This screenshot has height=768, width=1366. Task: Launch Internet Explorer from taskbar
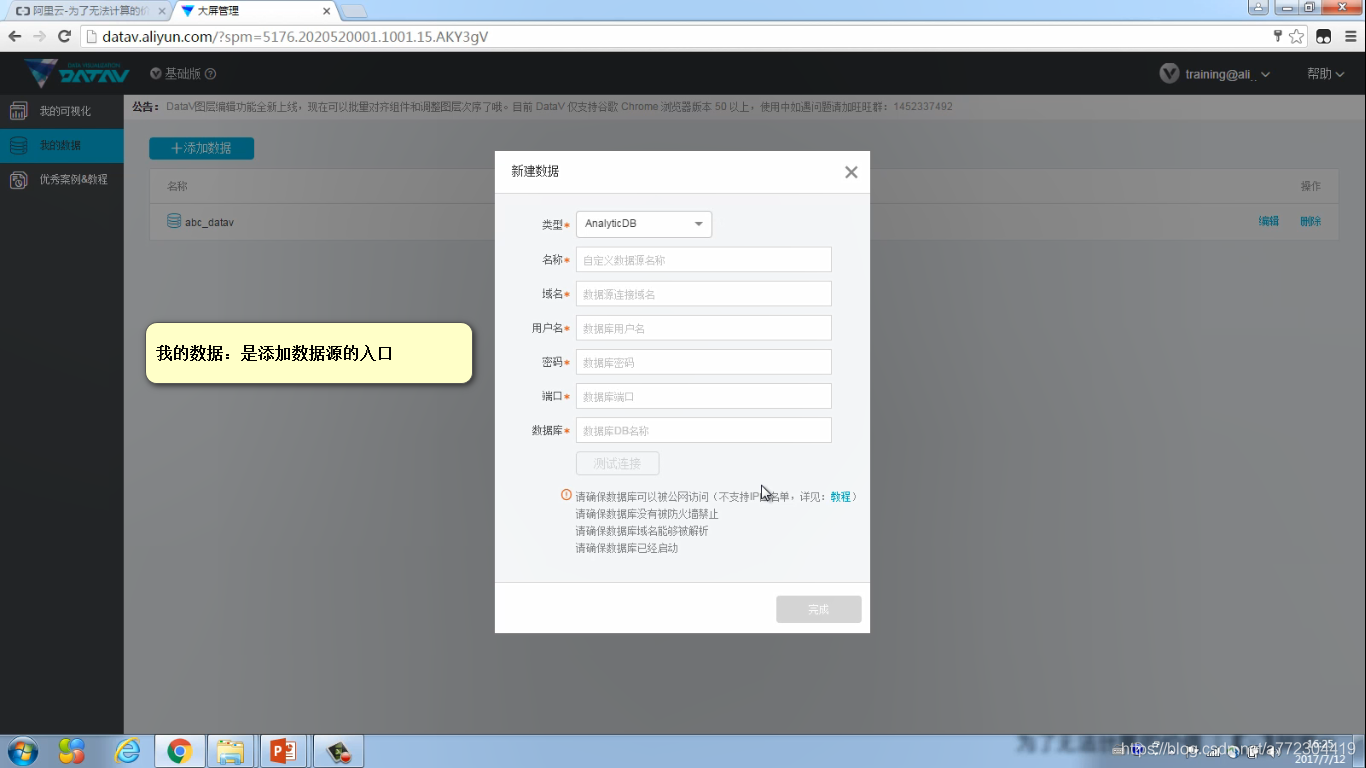pyautogui.click(x=127, y=751)
